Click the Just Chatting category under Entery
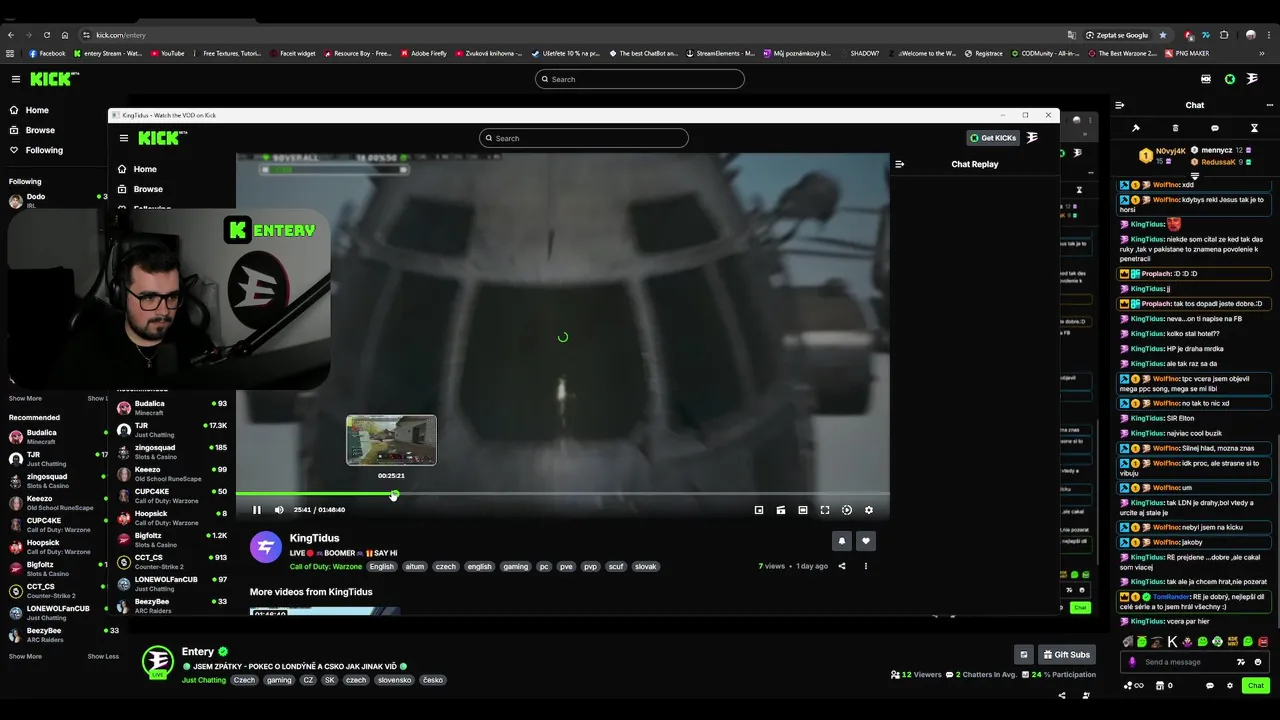 (203, 680)
